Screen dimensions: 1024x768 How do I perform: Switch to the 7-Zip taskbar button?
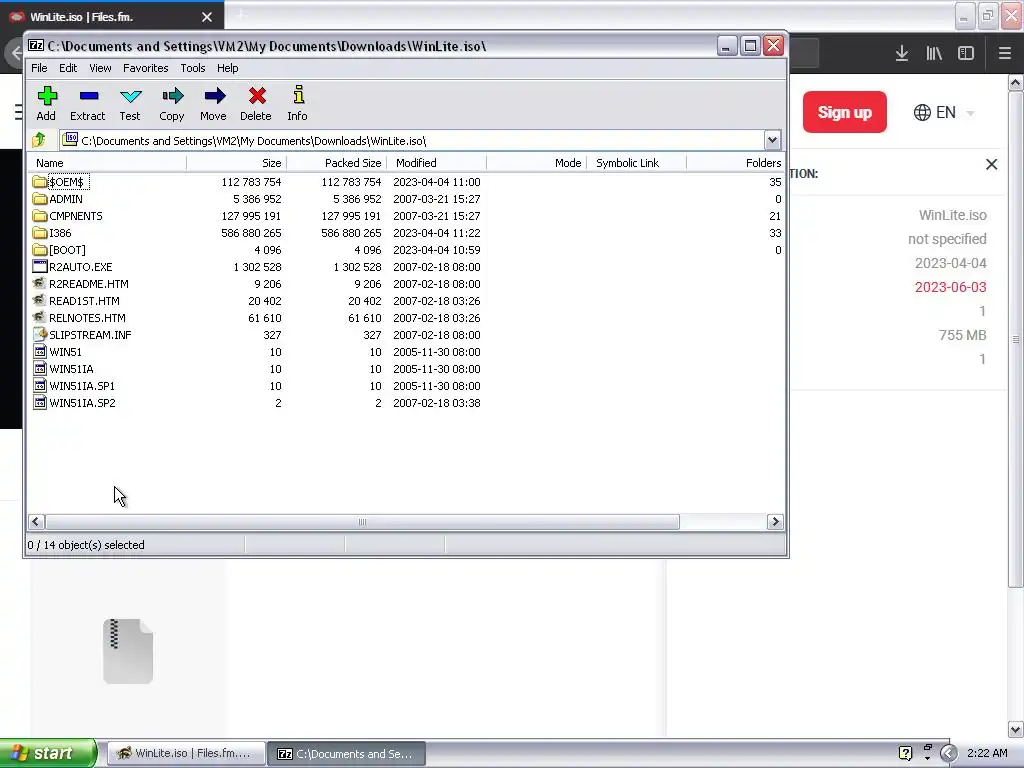347,753
